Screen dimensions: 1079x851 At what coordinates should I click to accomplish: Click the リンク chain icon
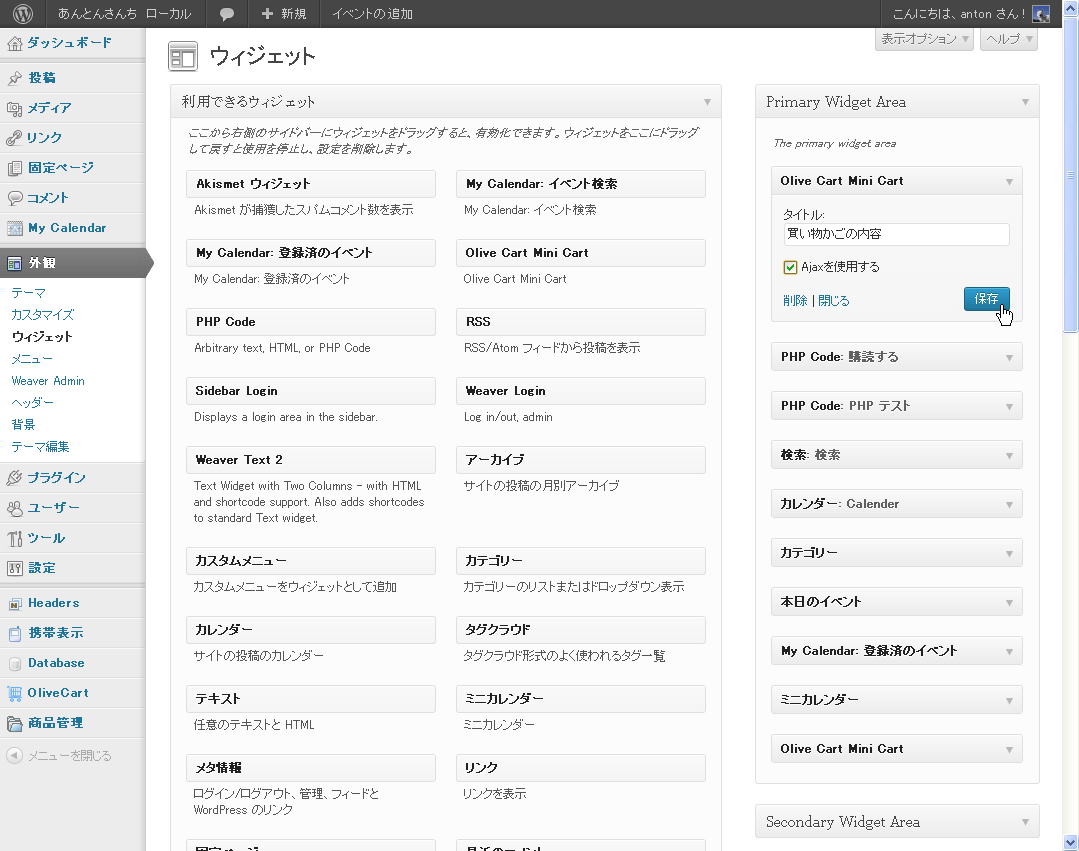coord(14,138)
